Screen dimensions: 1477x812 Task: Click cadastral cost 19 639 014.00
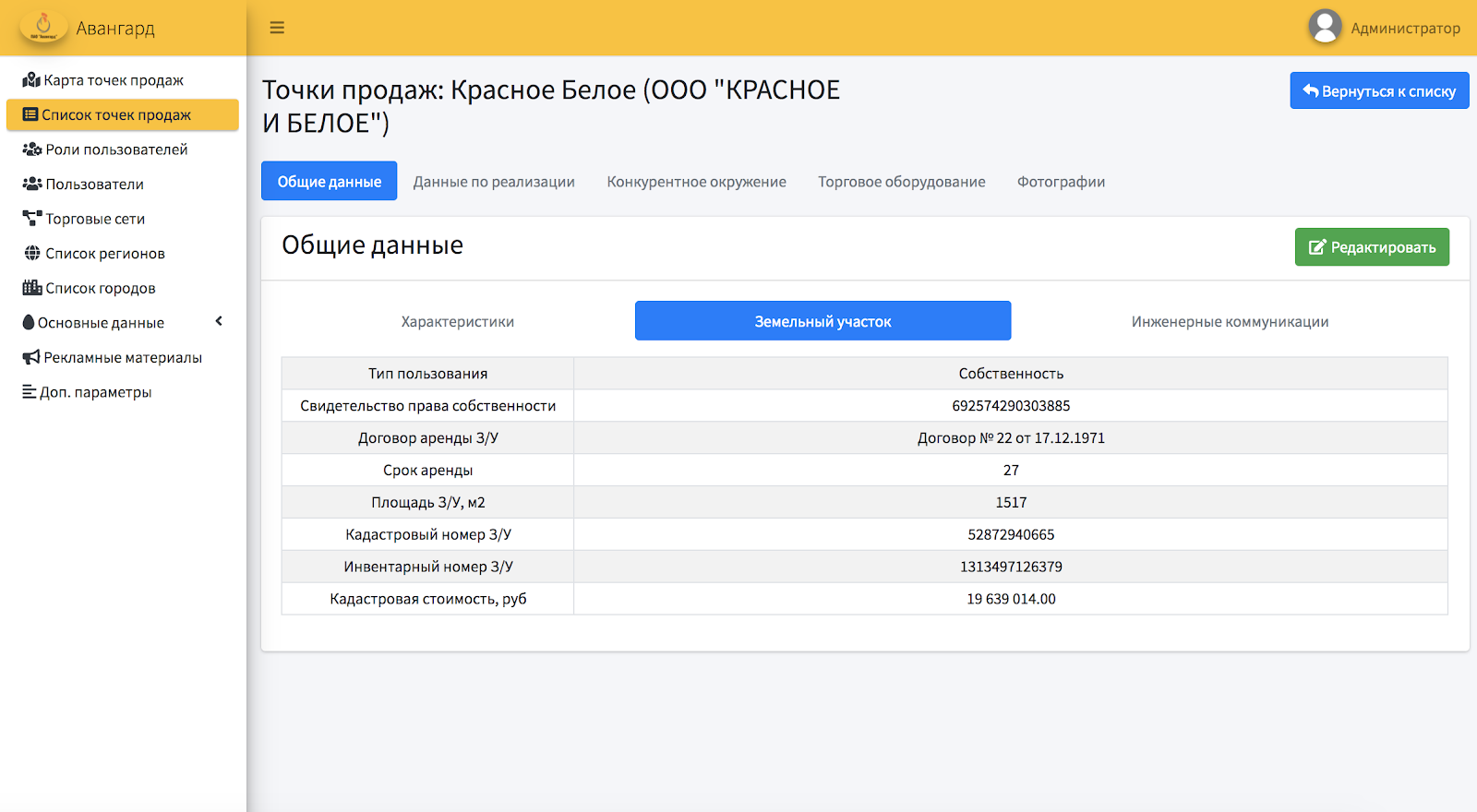coord(1011,599)
